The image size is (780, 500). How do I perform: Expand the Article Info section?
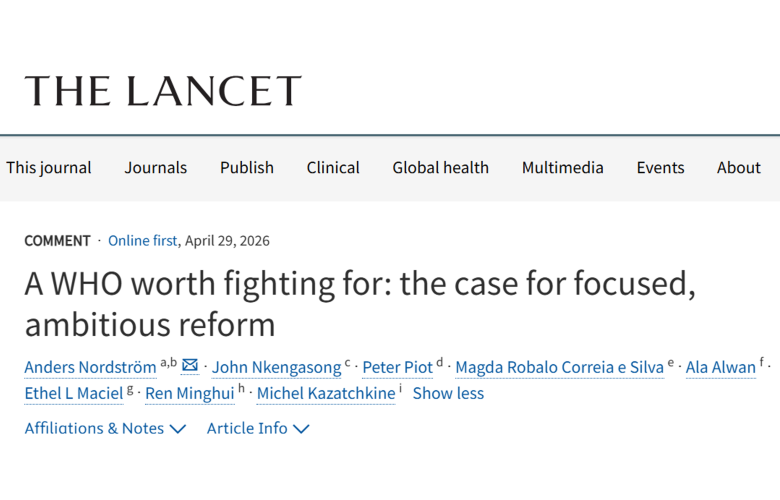pos(258,428)
